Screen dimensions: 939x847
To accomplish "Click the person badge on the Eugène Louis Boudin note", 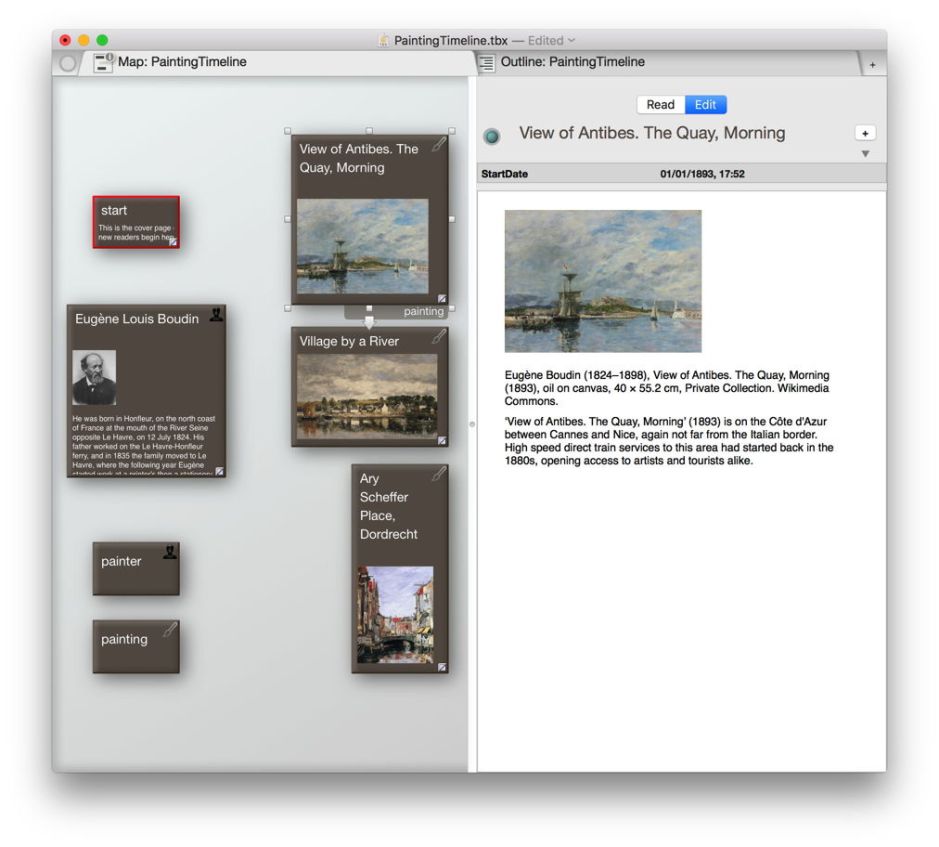I will 217,315.
